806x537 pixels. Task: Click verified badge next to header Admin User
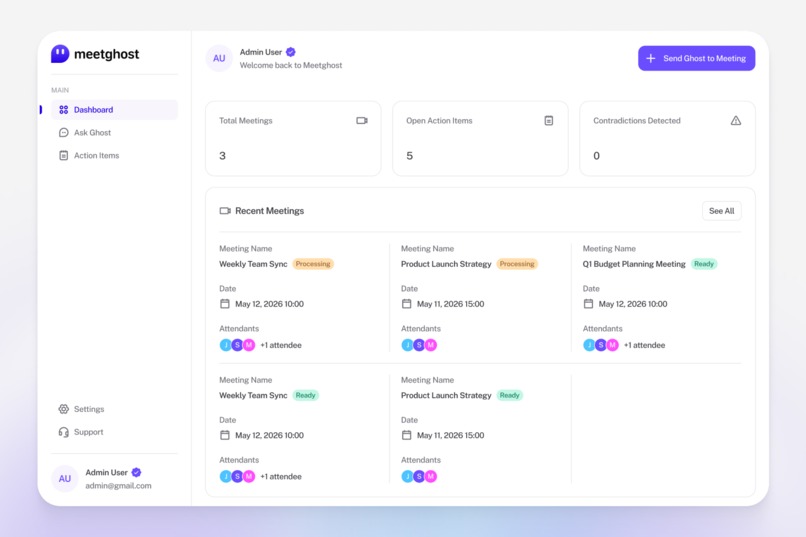coord(290,52)
